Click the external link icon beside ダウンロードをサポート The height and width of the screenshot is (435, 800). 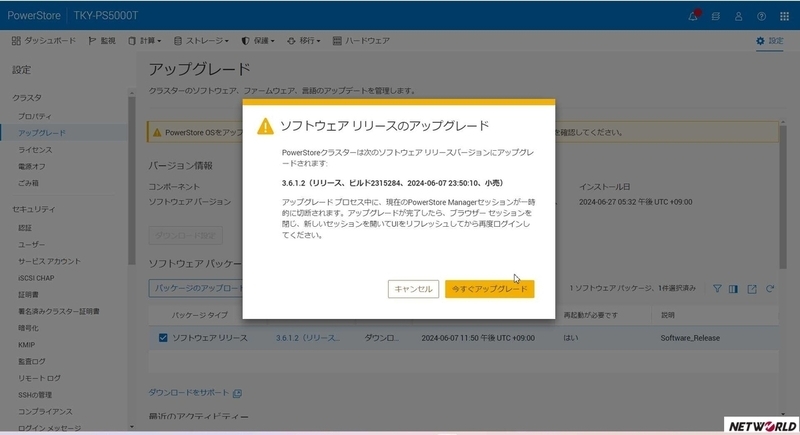pos(237,393)
